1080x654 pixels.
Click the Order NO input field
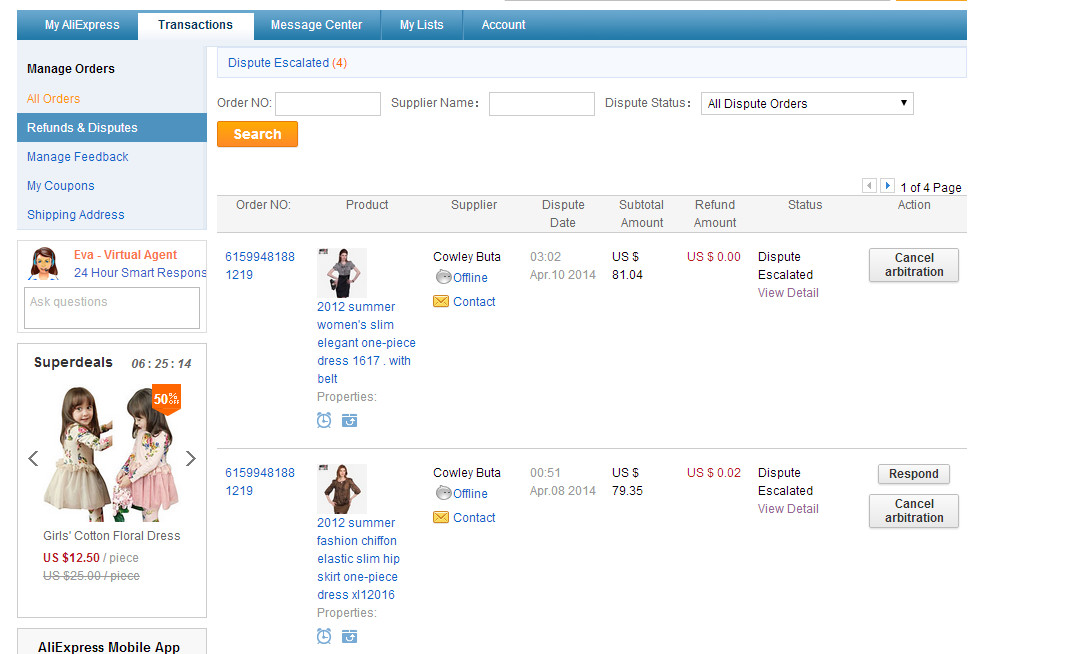328,104
